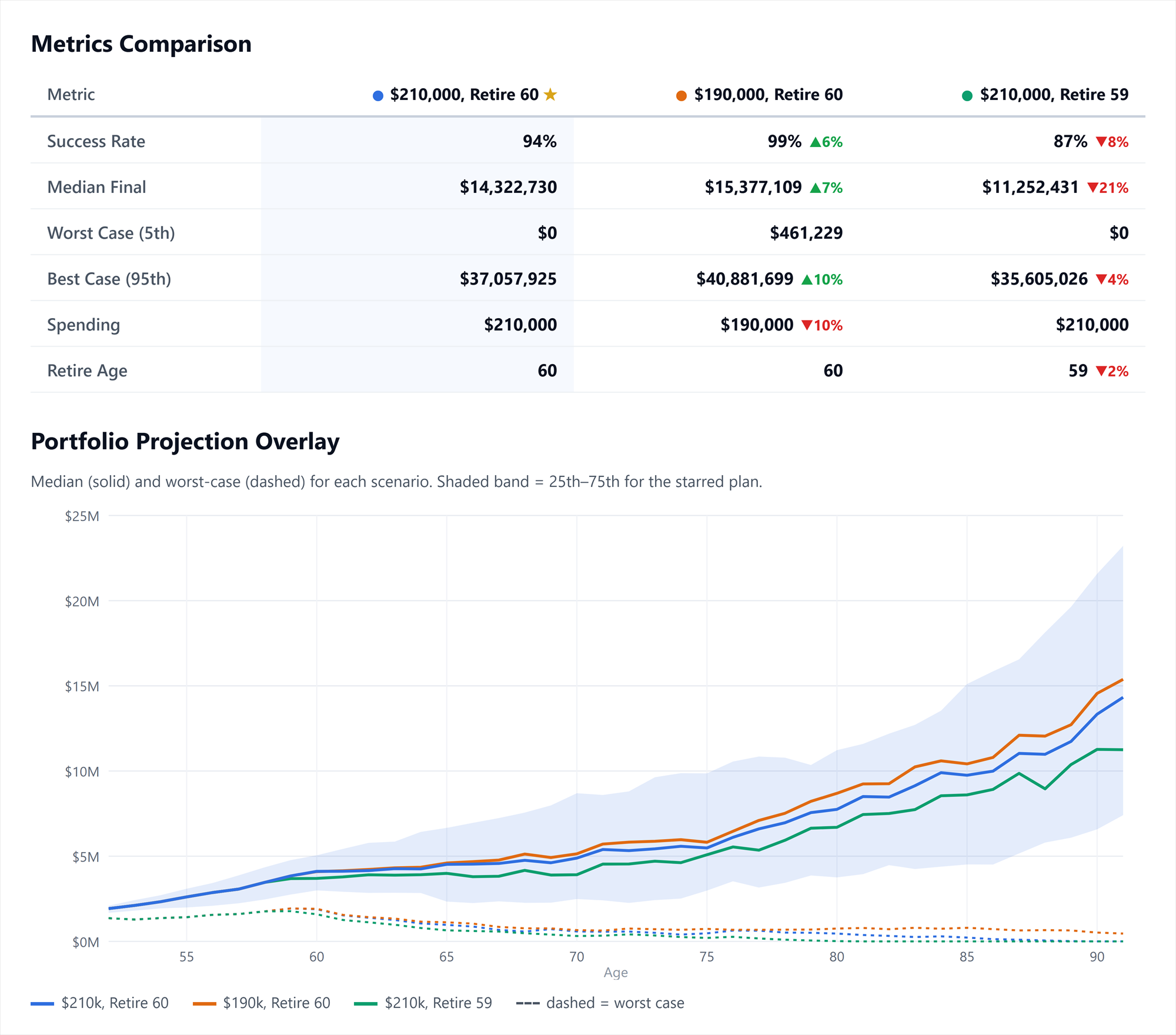This screenshot has height=1035, width=1176.
Task: Click the green dot in the $210,000, Retire 59 header
Action: pos(967,95)
